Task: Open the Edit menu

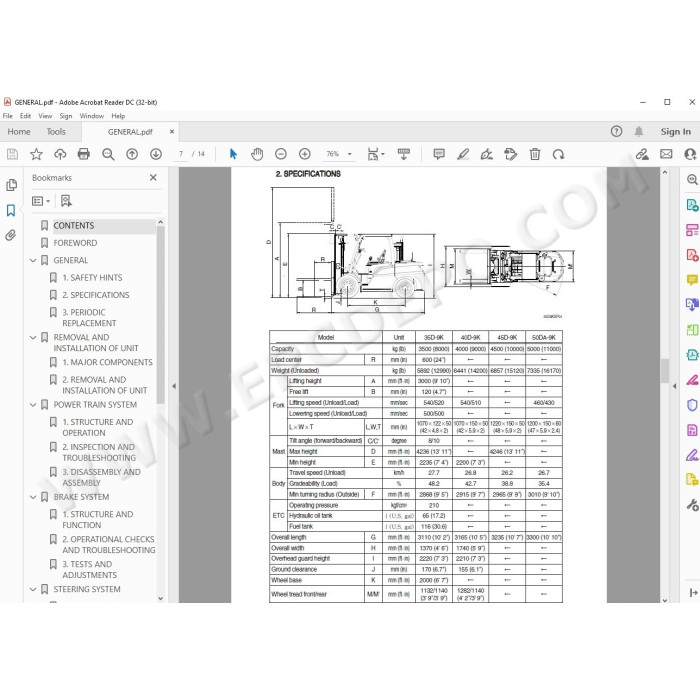Action: pyautogui.click(x=25, y=116)
